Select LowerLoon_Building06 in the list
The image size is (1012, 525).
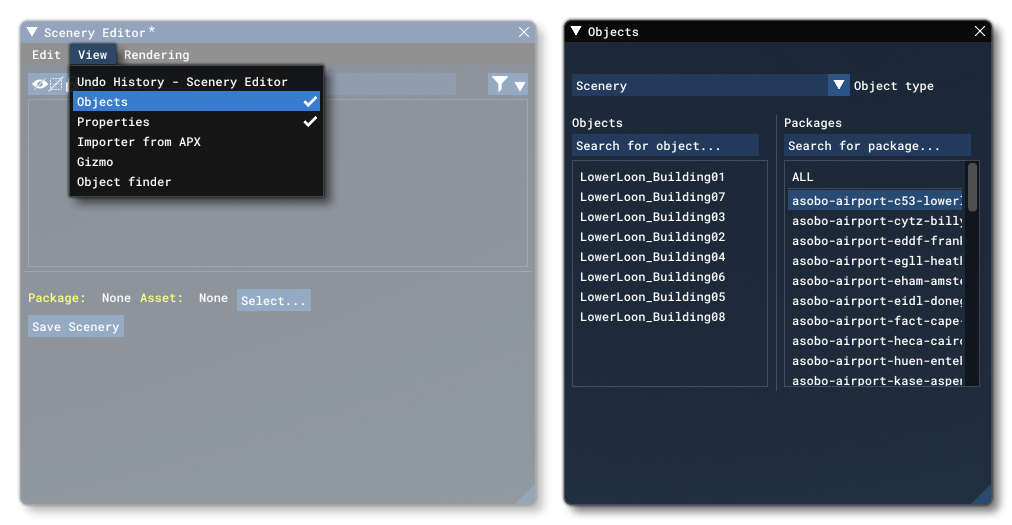[x=652, y=276]
